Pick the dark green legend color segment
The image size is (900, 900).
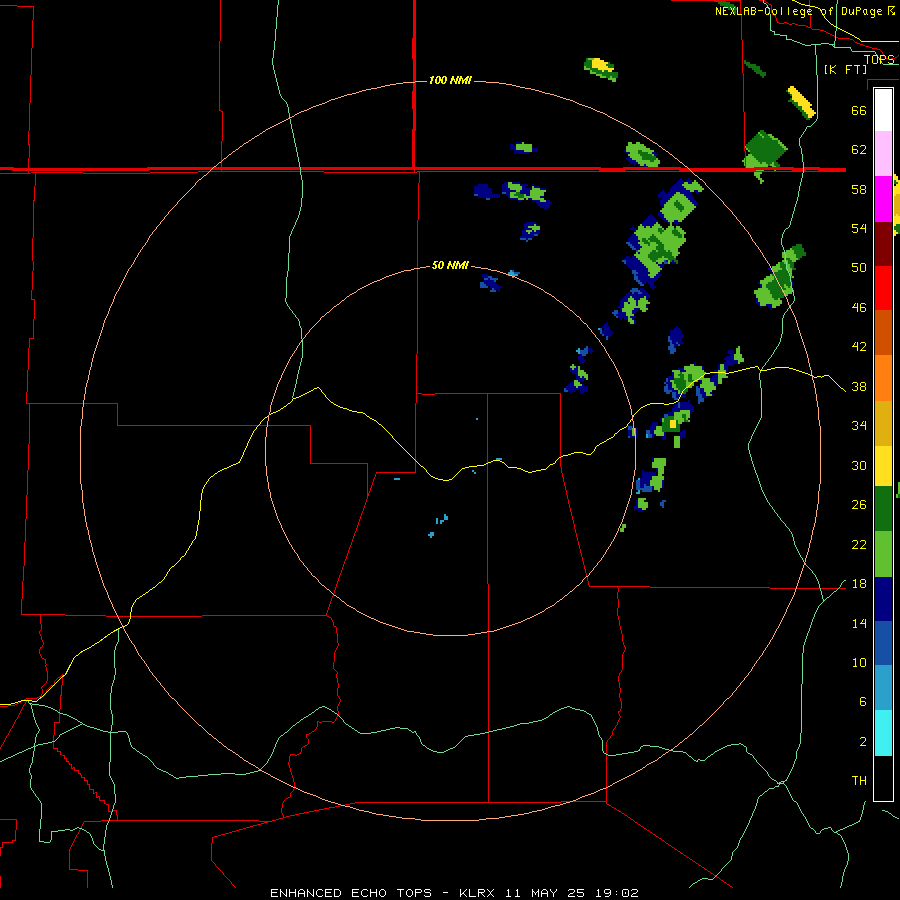tap(883, 509)
